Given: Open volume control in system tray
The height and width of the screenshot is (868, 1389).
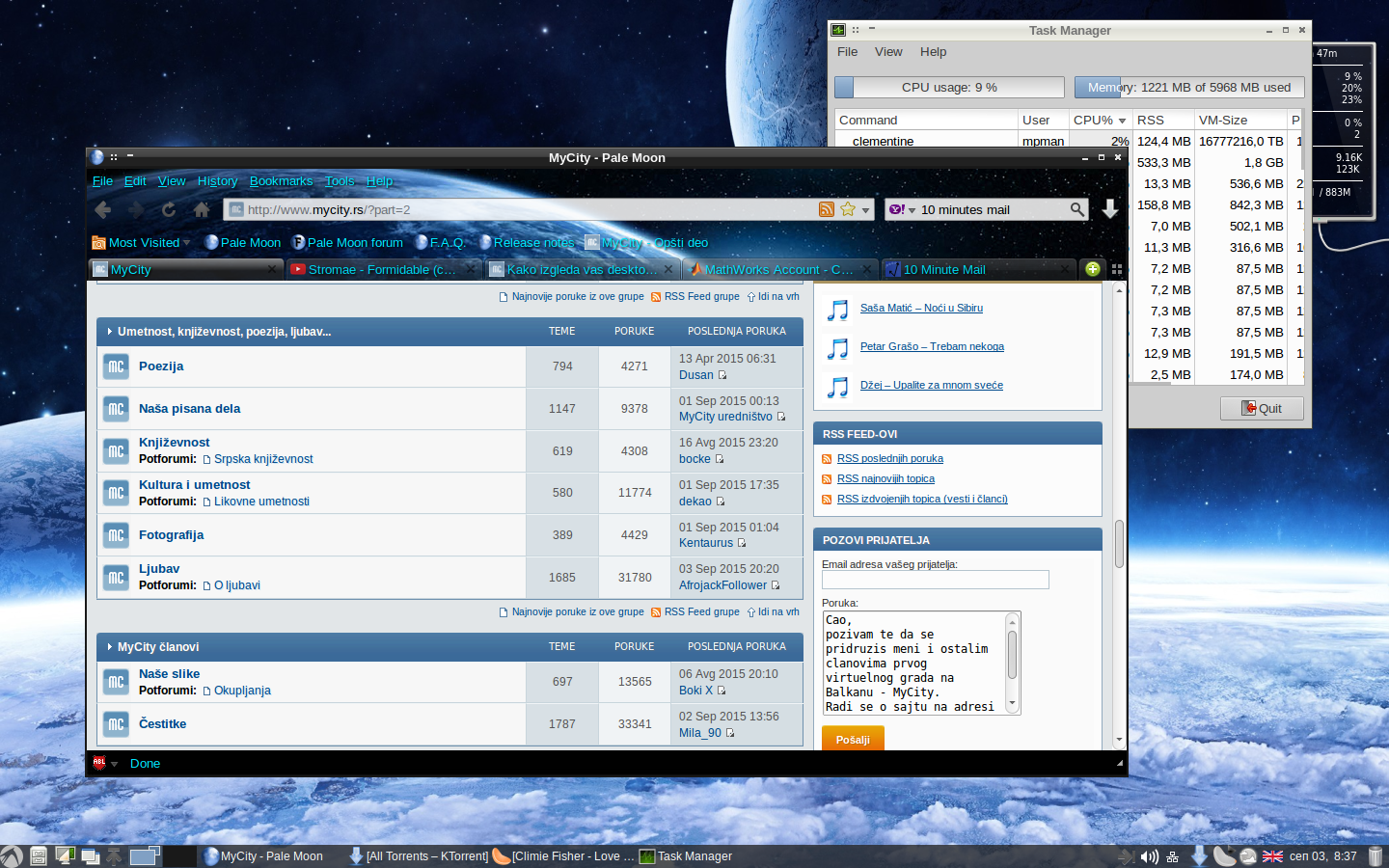Looking at the screenshot, I should click(1149, 856).
